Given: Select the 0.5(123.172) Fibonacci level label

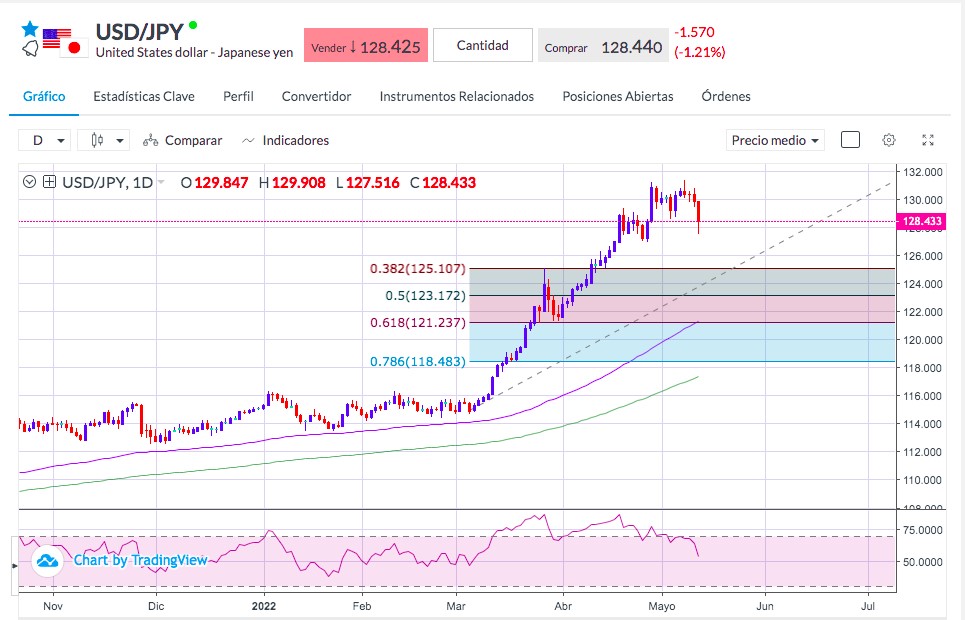Looking at the screenshot, I should coord(426,296).
